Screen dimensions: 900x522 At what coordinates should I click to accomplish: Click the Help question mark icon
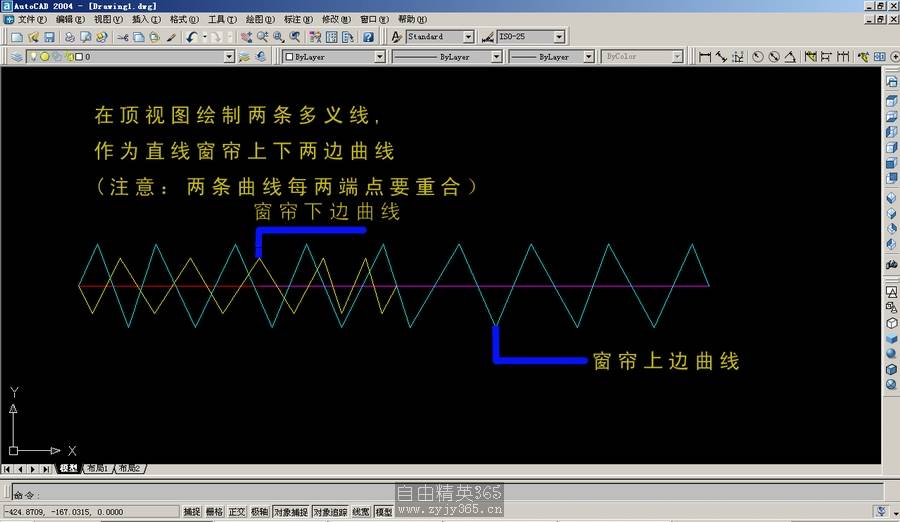[x=368, y=37]
